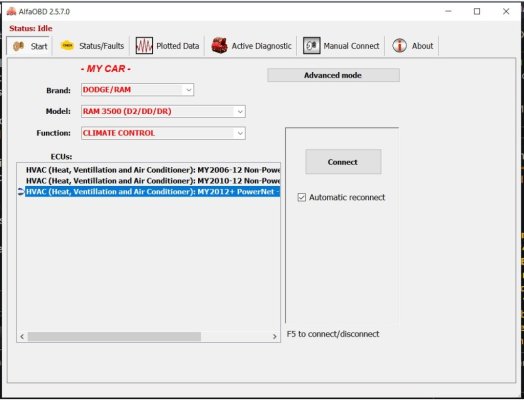The height and width of the screenshot is (400, 524).
Task: Click the AlfaOBD title bar app icon
Action: [x=11, y=12]
